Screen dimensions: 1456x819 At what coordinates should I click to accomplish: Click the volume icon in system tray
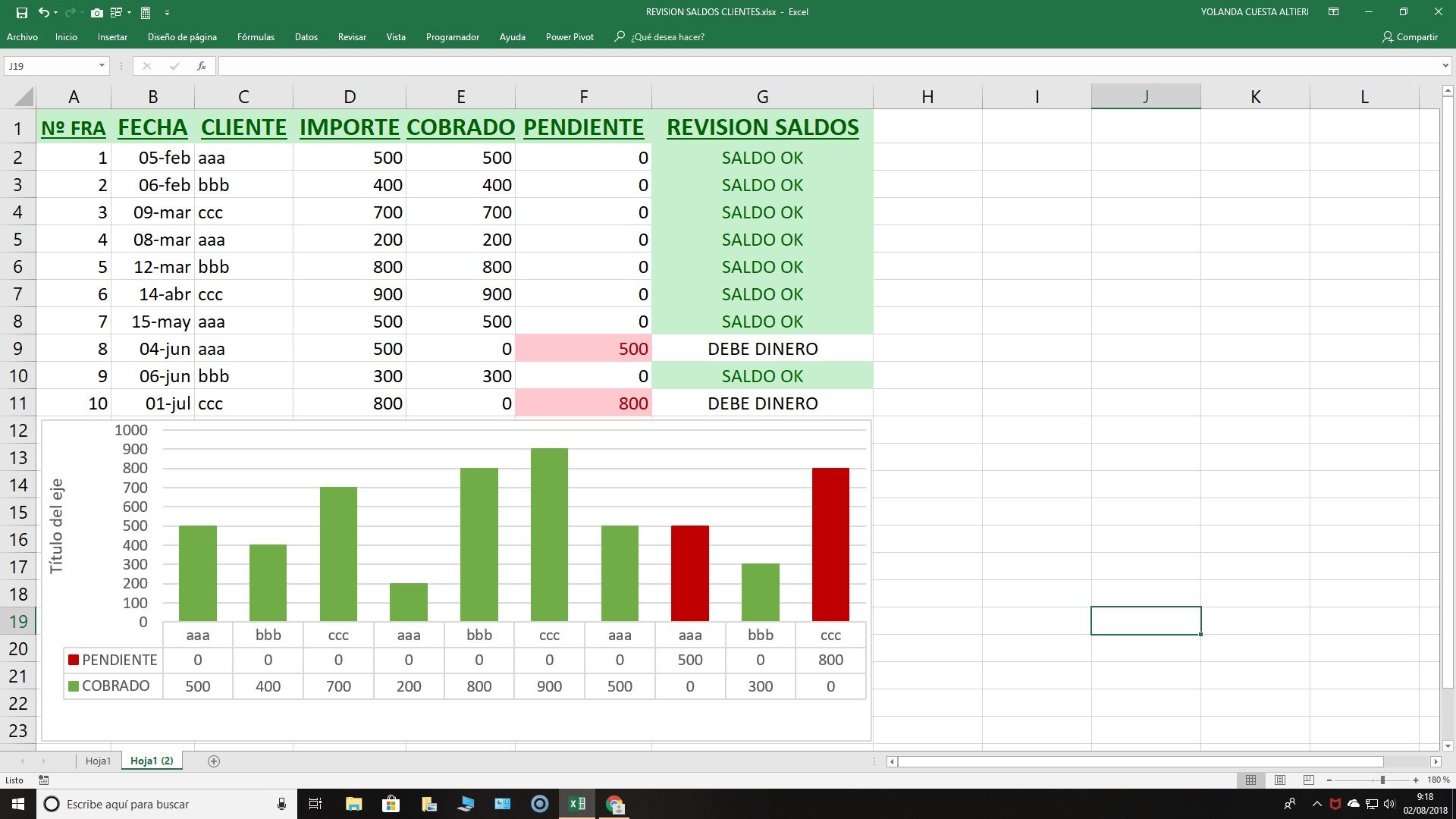pos(1389,804)
